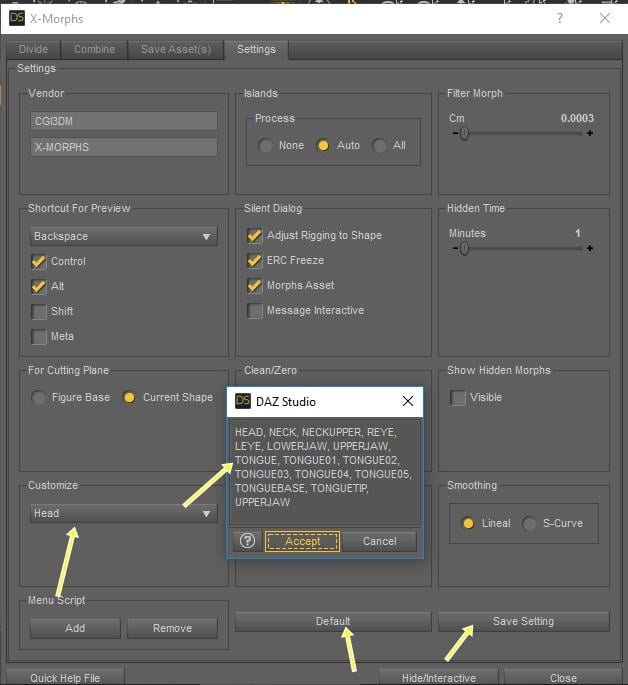Viewport: 628px width, 685px height.
Task: Click the bone list text in the popup
Action: click(323, 467)
